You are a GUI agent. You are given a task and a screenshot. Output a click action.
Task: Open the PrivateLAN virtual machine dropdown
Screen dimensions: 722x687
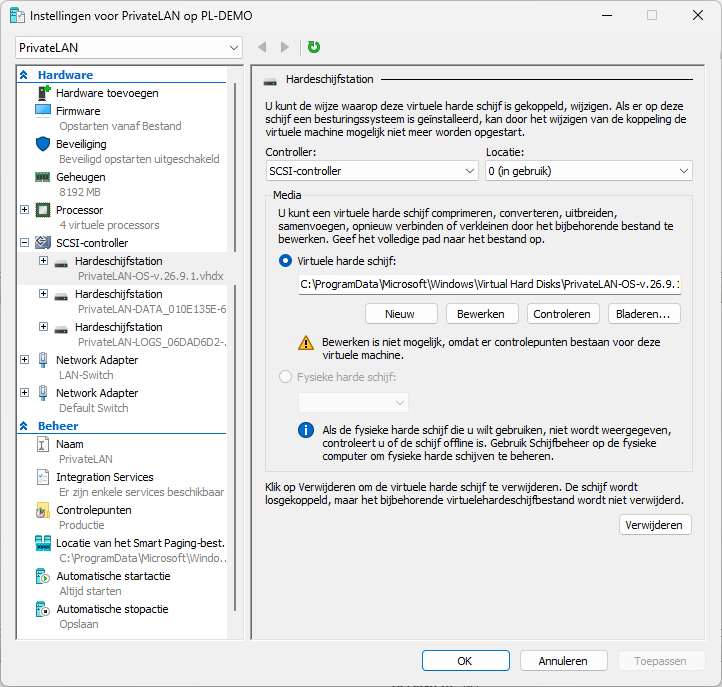129,48
